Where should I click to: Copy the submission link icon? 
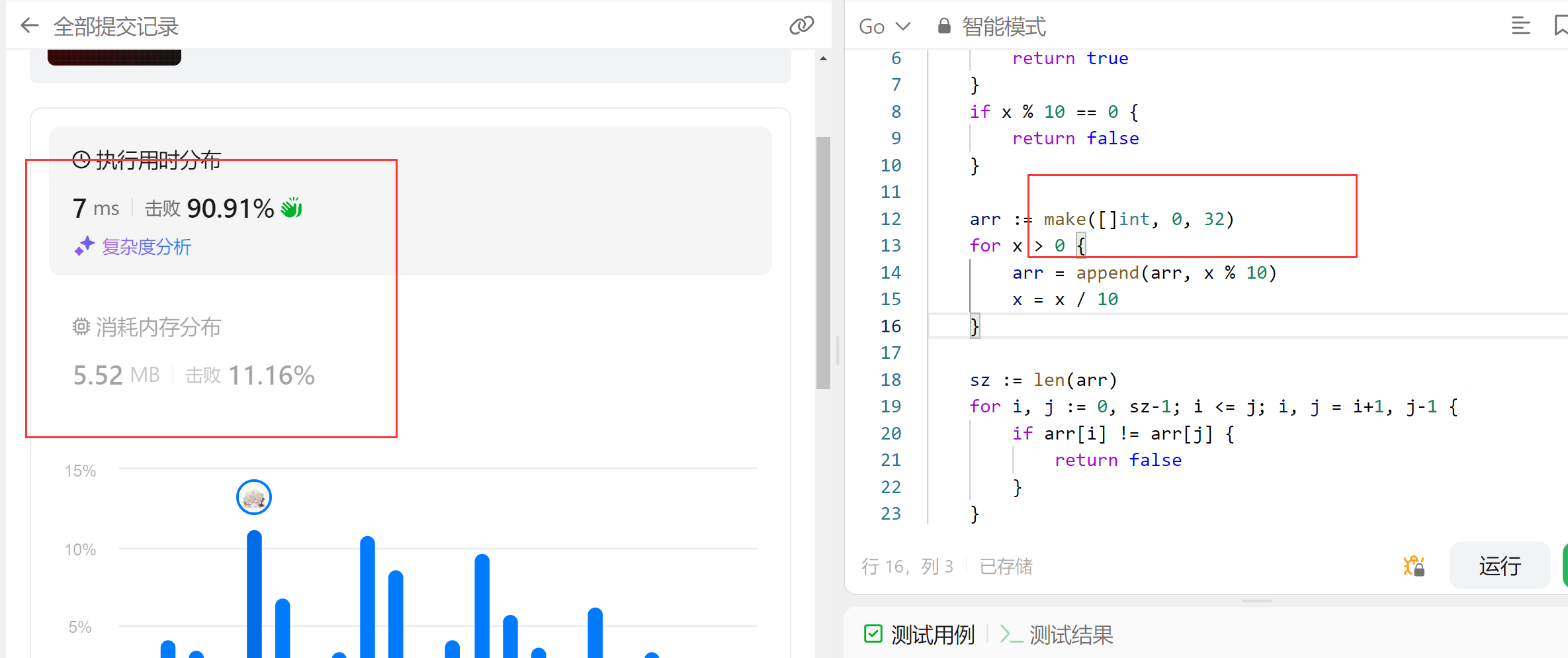(x=801, y=26)
